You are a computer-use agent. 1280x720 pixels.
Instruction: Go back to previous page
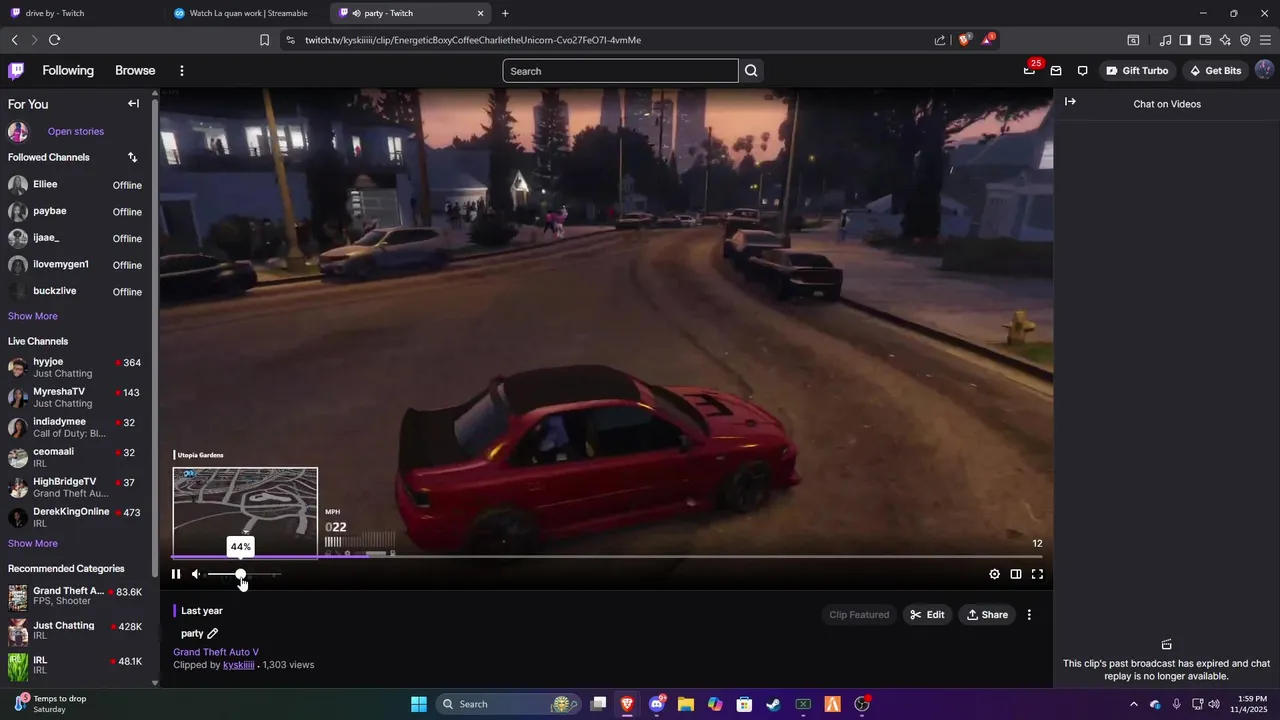pos(14,40)
